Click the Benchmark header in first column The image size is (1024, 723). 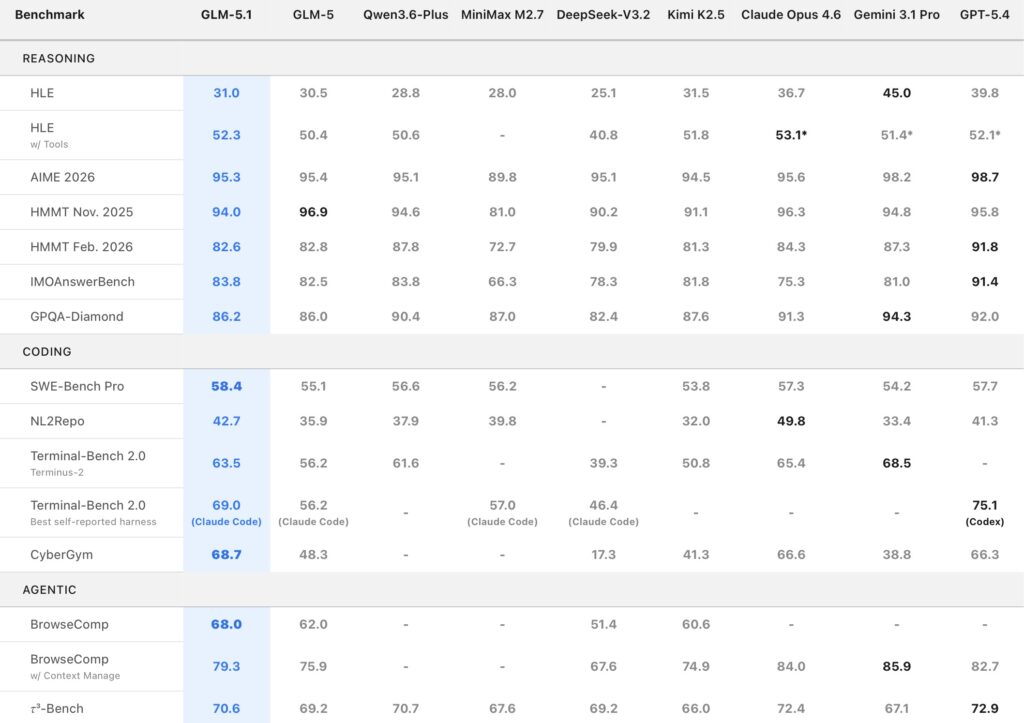point(49,15)
